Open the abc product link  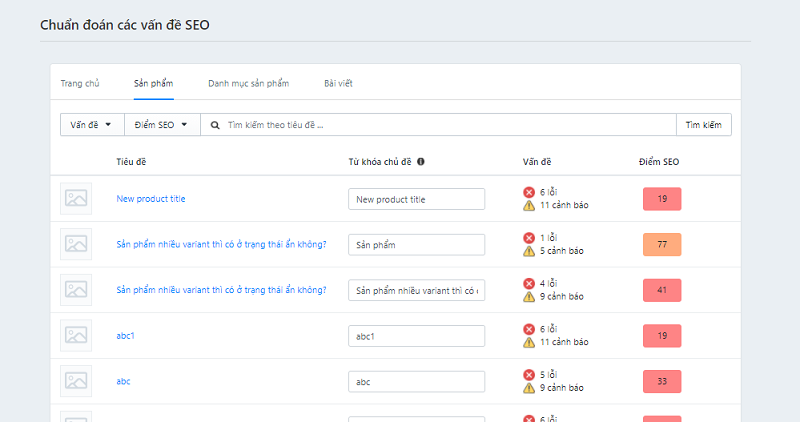click(x=123, y=381)
